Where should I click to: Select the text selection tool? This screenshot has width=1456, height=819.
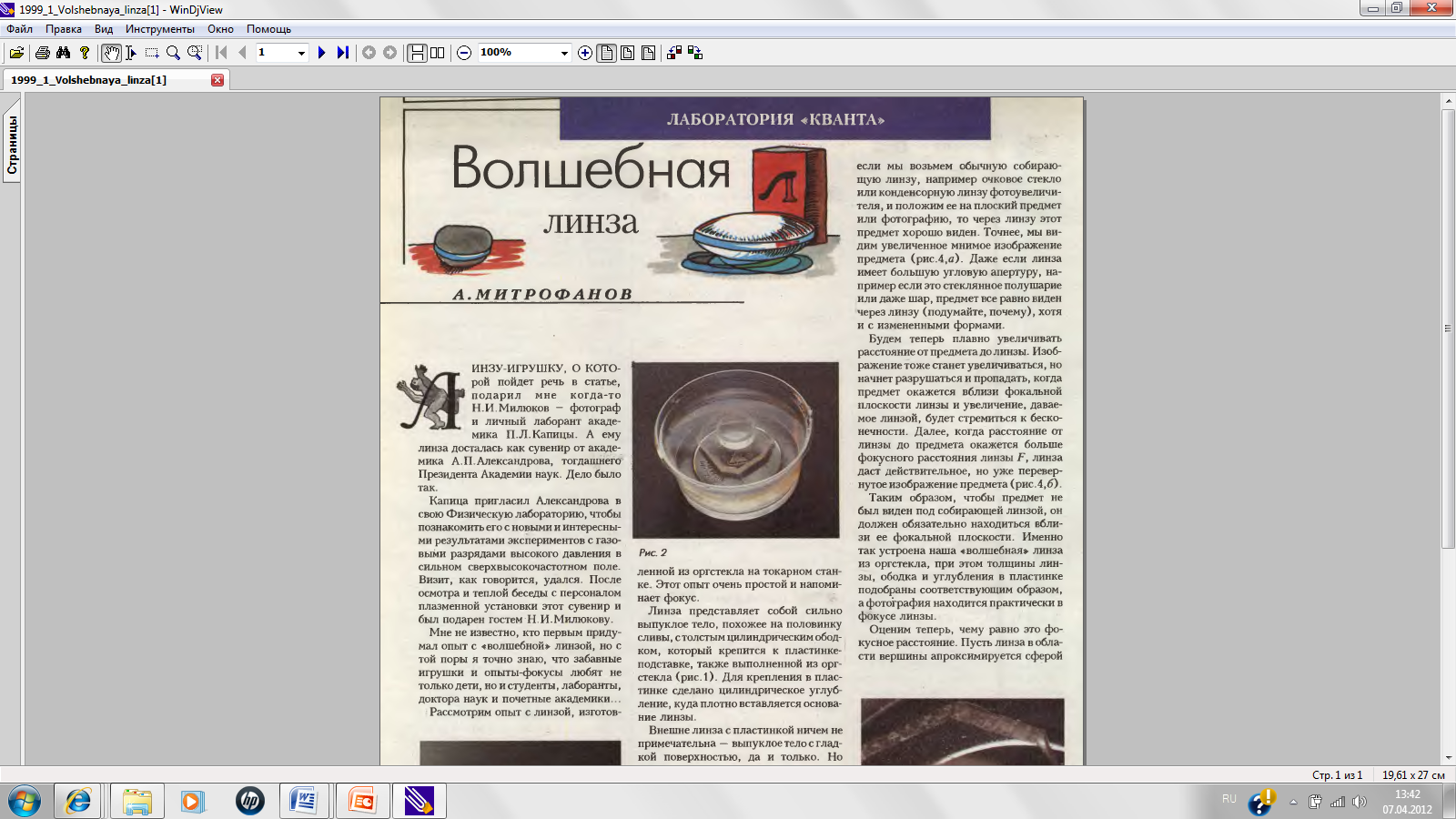pyautogui.click(x=131, y=53)
